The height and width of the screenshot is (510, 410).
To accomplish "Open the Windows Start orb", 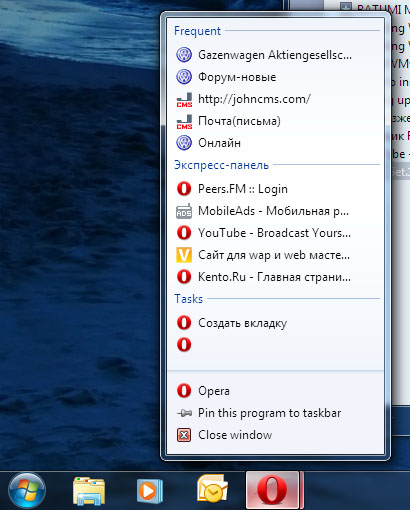I will 27,491.
